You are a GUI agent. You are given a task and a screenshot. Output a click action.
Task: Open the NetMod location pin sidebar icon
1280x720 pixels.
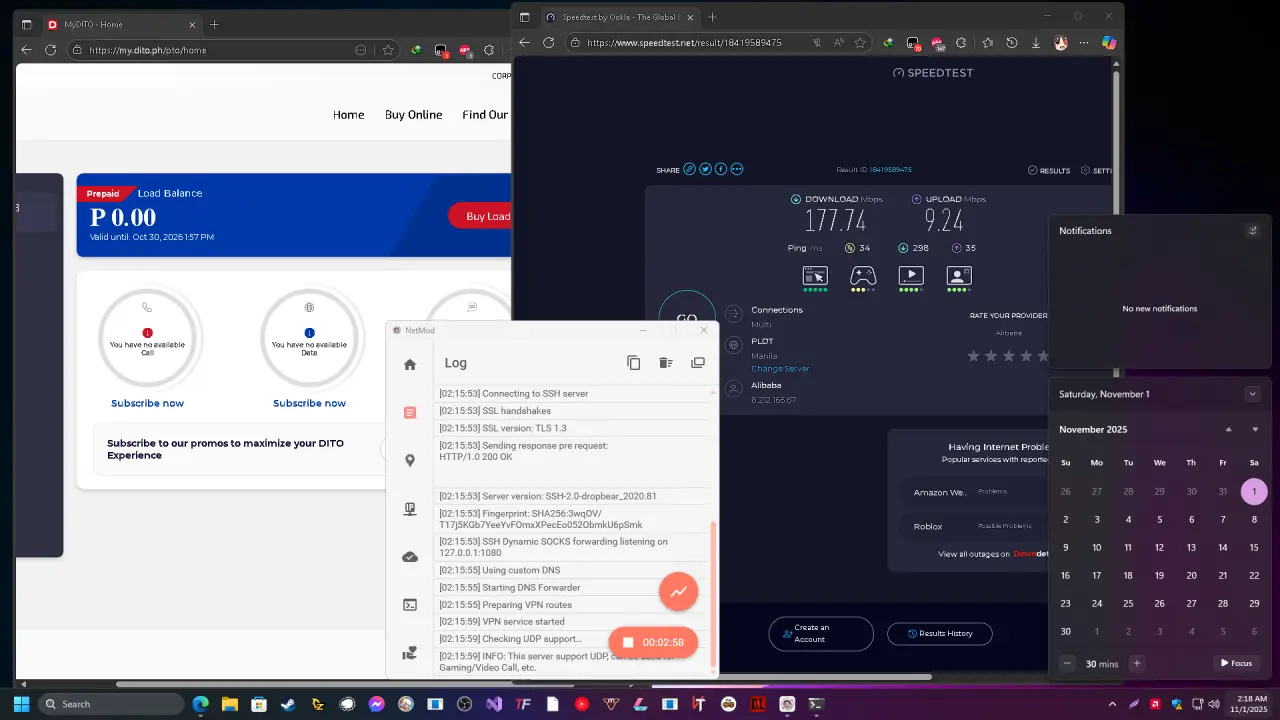410,461
